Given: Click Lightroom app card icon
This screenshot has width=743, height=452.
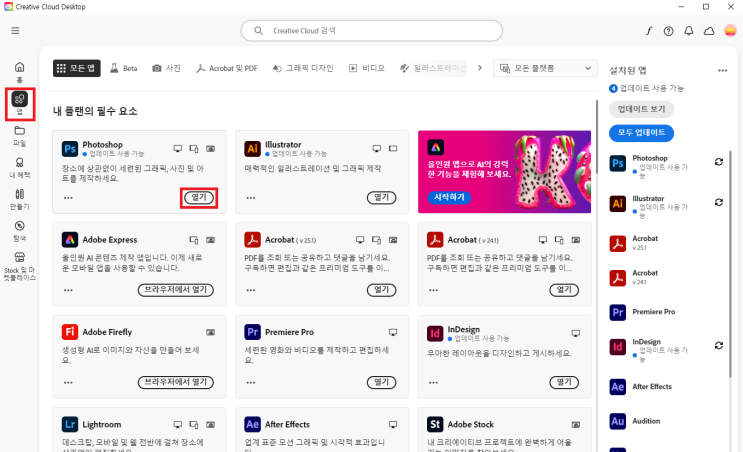Looking at the screenshot, I should pos(70,425).
